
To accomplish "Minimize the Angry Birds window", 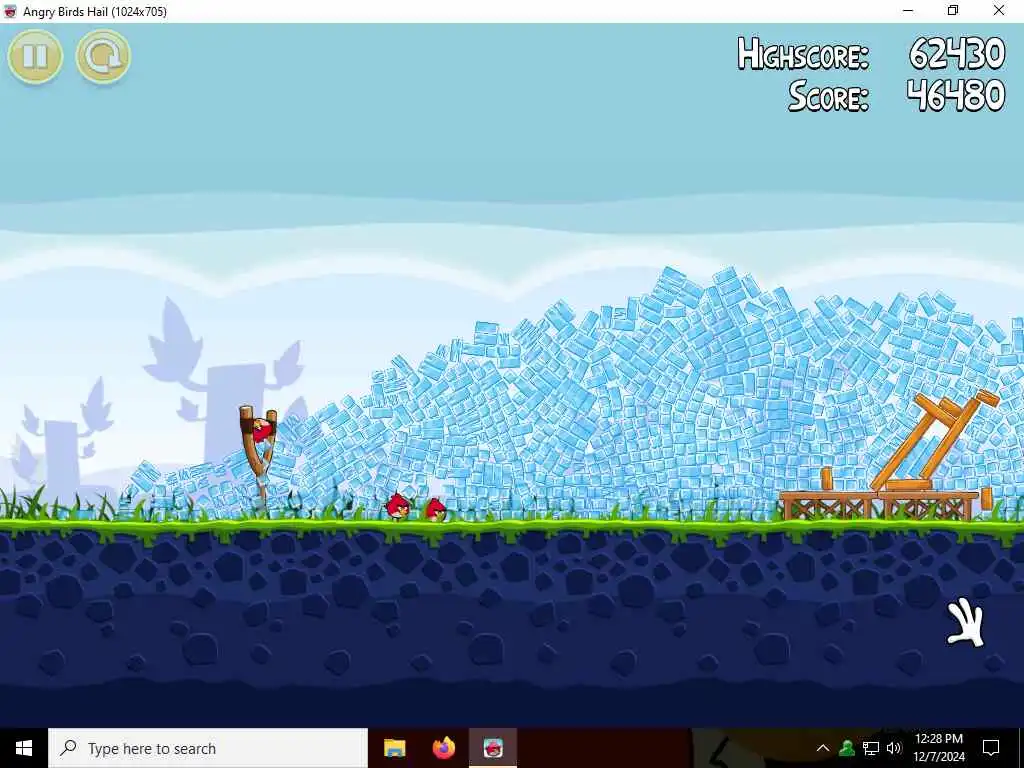I will pyautogui.click(x=908, y=10).
